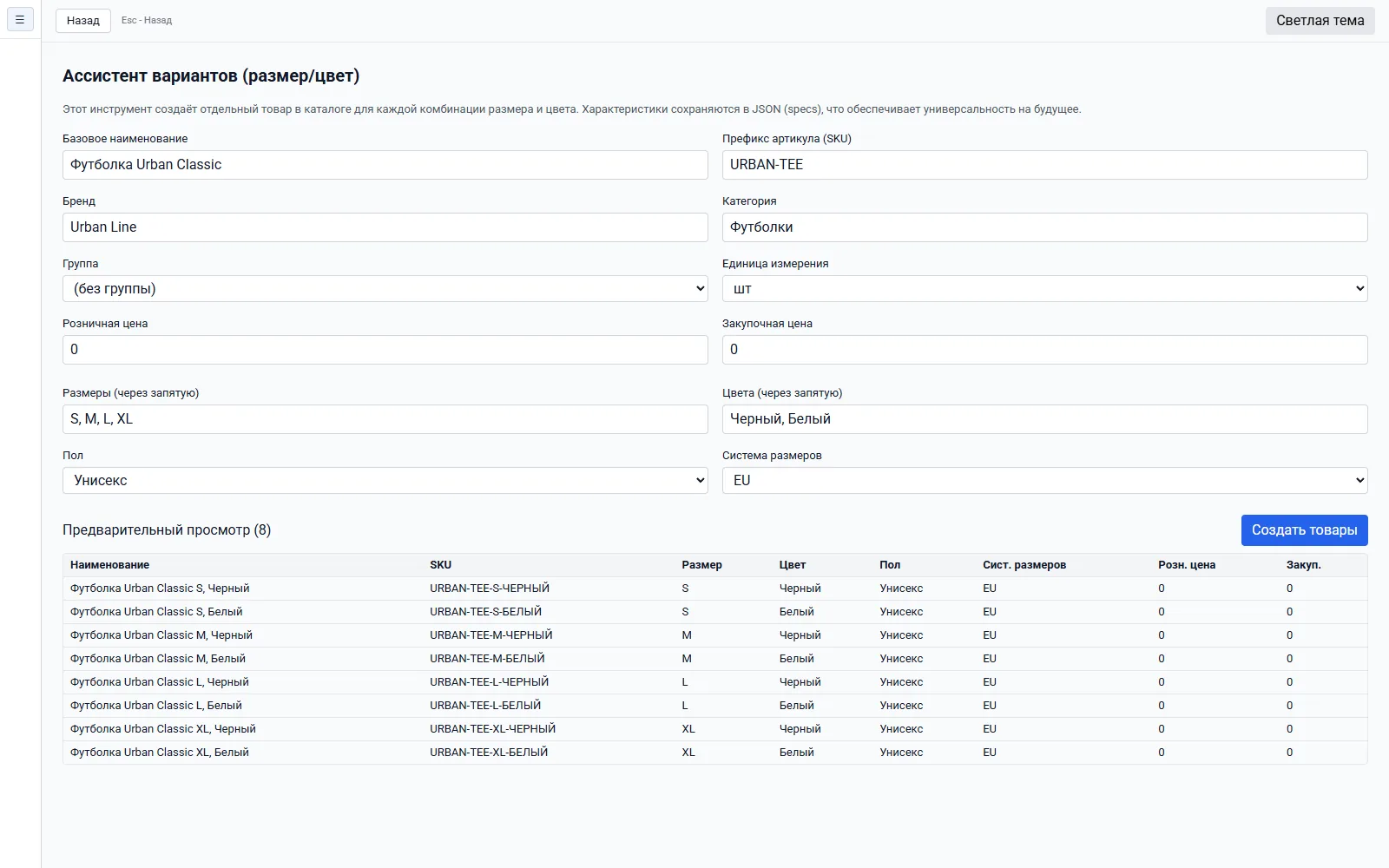Select row Футболка Urban Classic M, Белый
The width and height of the screenshot is (1389, 868).
(x=715, y=659)
